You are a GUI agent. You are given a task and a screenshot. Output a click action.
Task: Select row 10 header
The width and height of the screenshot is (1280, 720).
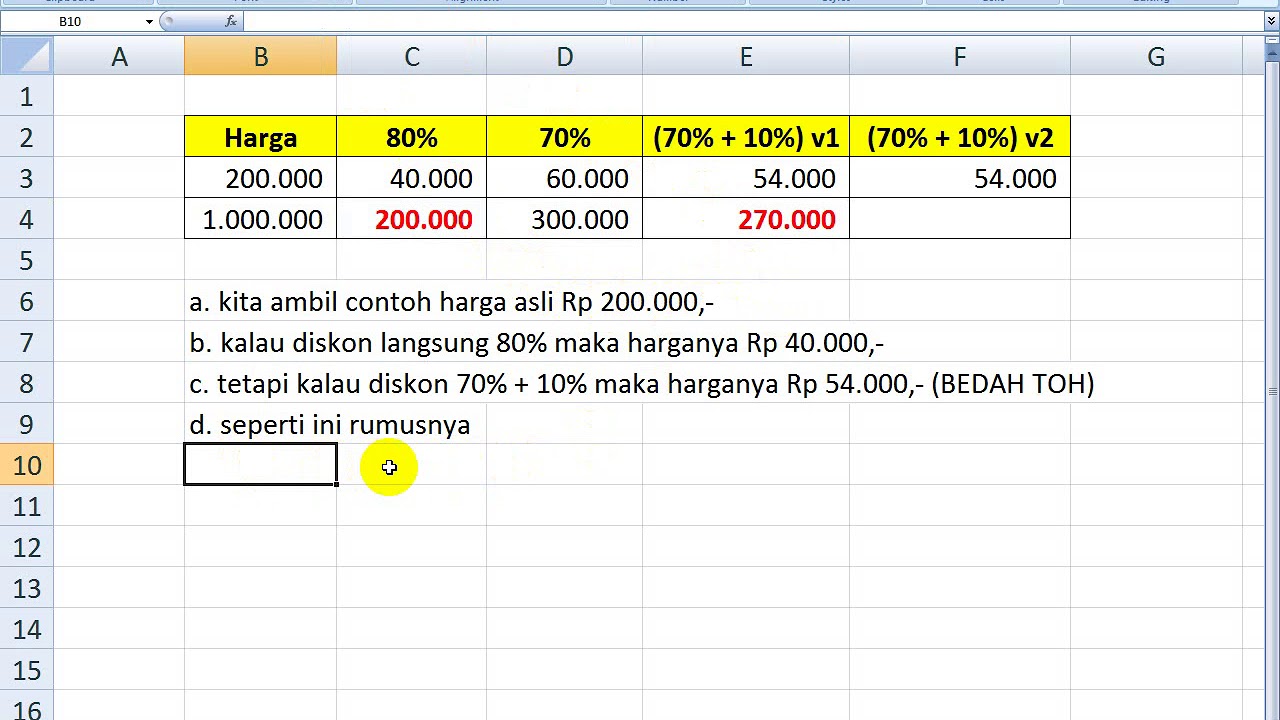26,465
